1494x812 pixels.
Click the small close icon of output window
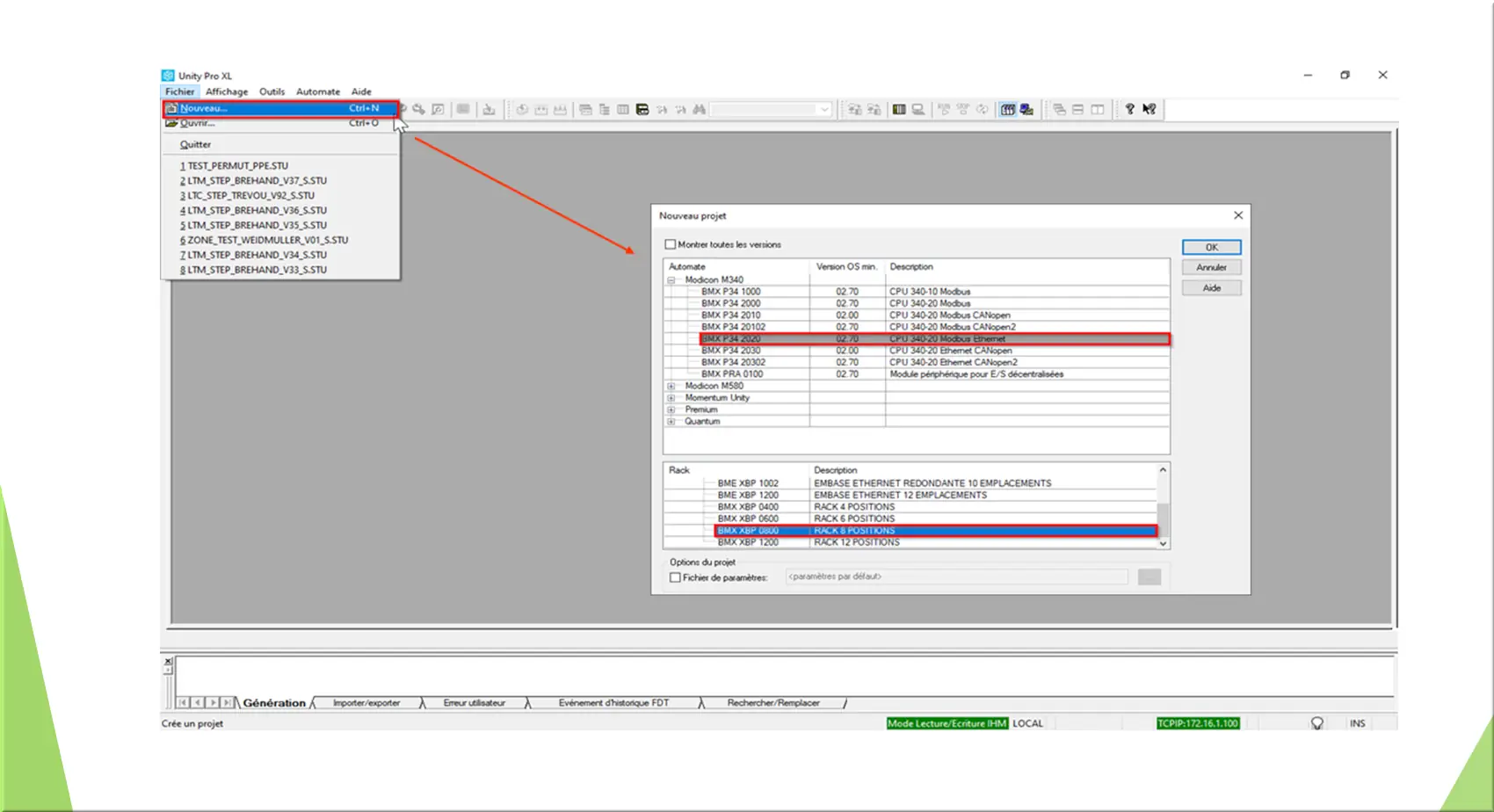tap(168, 661)
